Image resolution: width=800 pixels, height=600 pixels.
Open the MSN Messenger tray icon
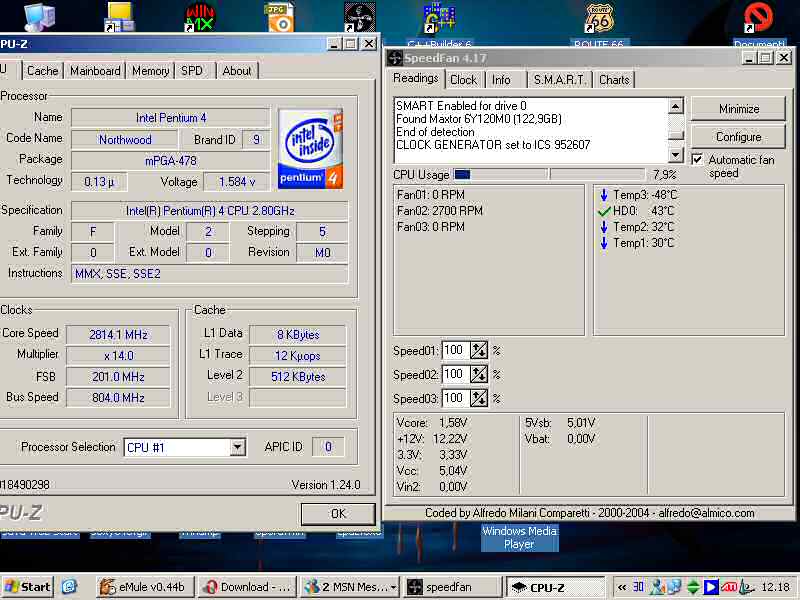point(657,587)
